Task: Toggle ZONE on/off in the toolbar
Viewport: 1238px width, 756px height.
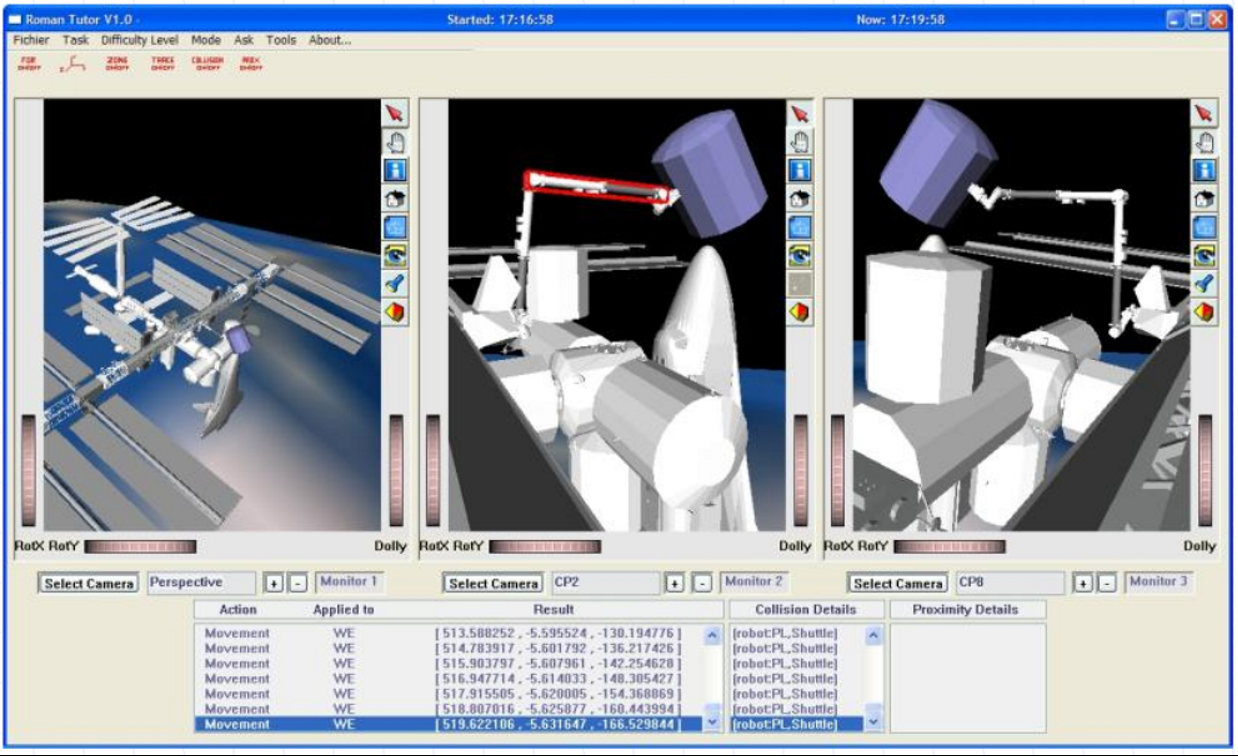Action: pos(117,64)
